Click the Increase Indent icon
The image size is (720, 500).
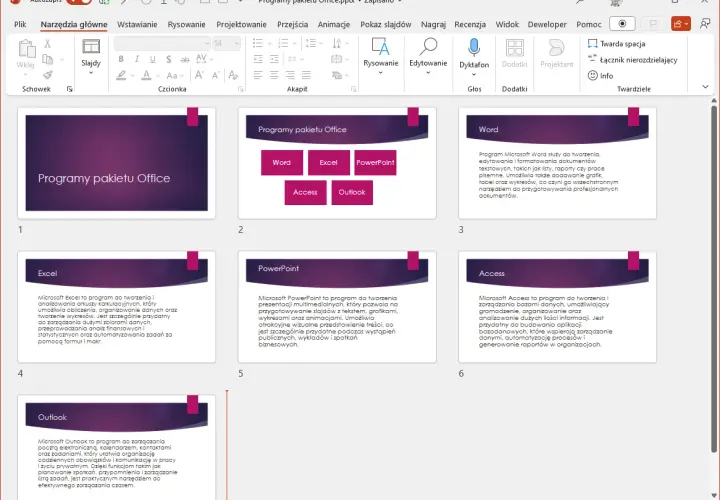coord(274,59)
